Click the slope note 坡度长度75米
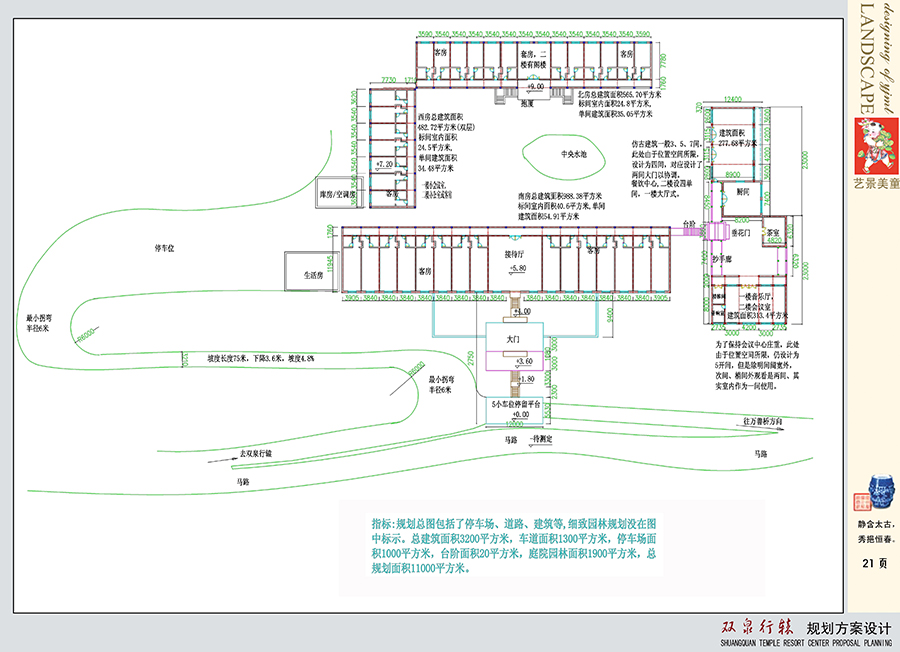Image resolution: width=900 pixels, height=652 pixels. (x=261, y=357)
